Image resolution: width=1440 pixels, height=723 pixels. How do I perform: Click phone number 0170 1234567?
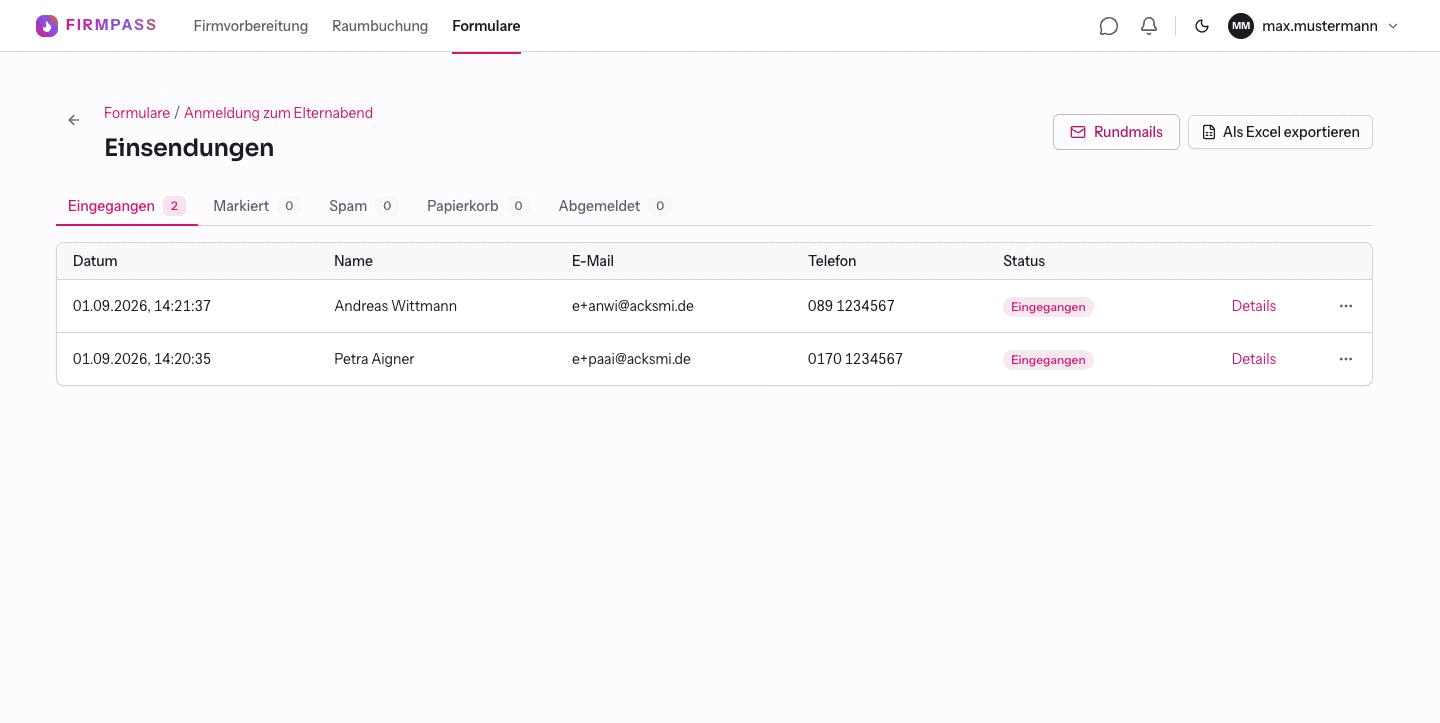coord(855,359)
